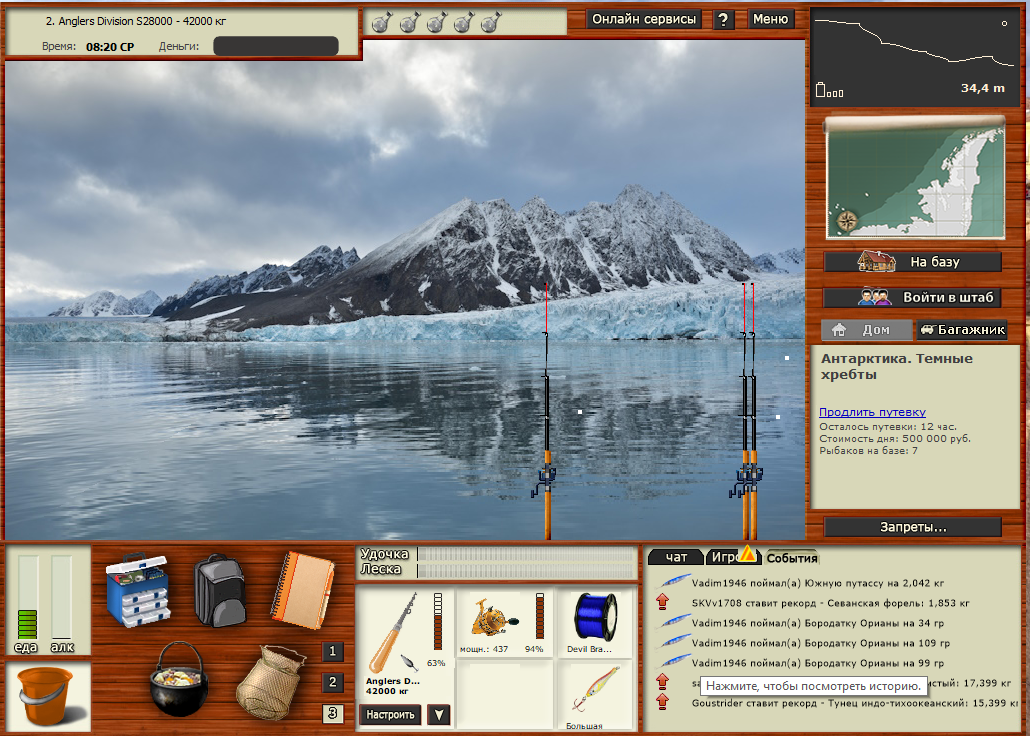Switch to the чат tab

(676, 557)
